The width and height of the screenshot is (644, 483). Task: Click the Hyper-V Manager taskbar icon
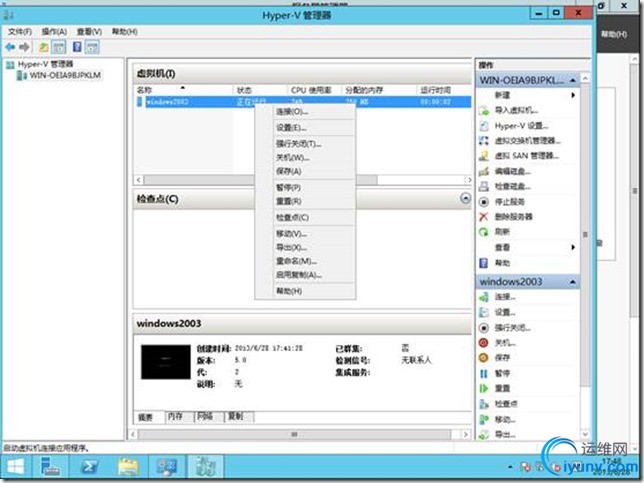205,467
